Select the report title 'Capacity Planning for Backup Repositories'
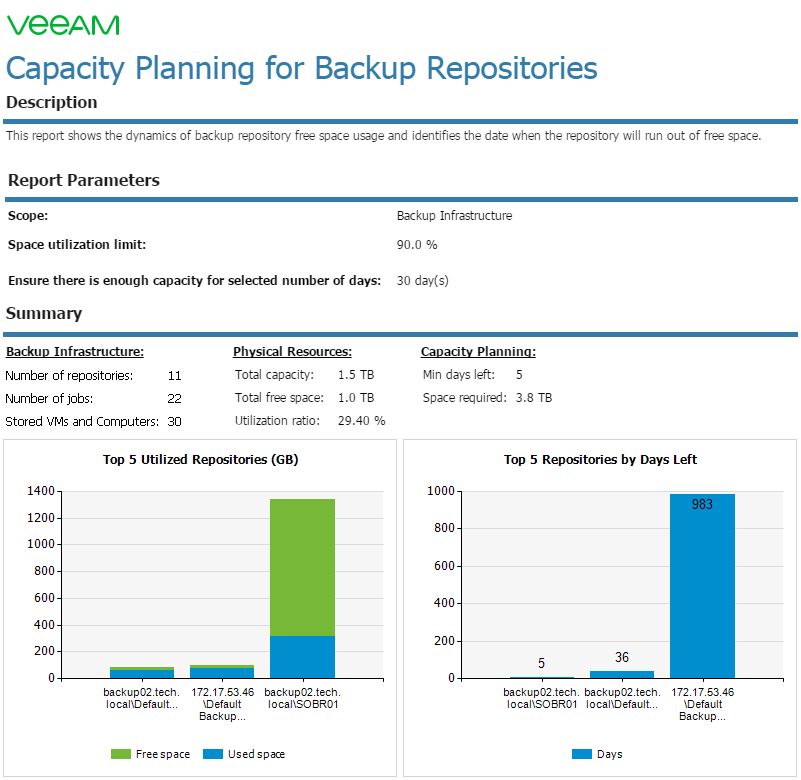The width and height of the screenshot is (801, 780). click(301, 68)
